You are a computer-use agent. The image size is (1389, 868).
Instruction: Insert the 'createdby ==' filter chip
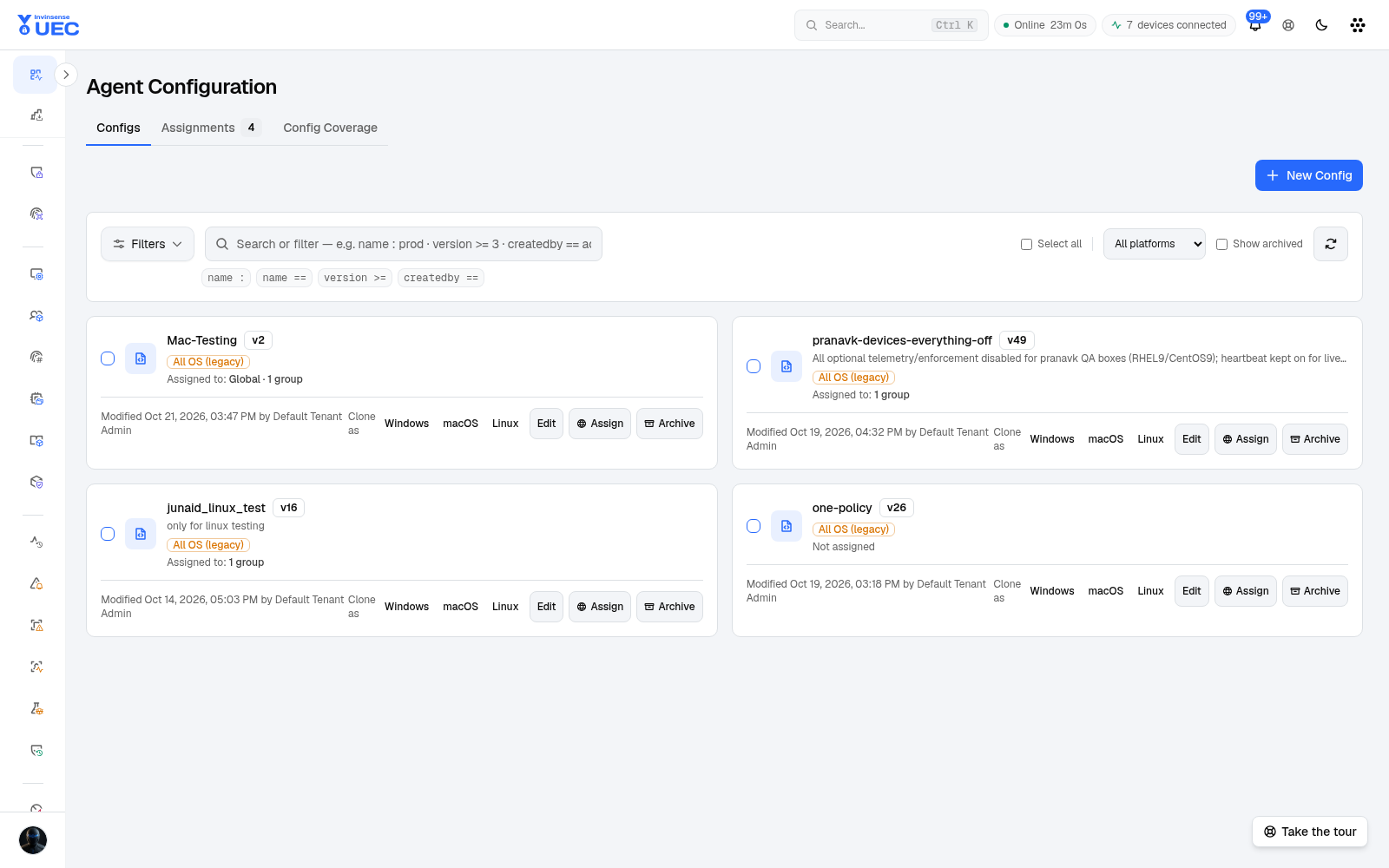[x=440, y=278]
